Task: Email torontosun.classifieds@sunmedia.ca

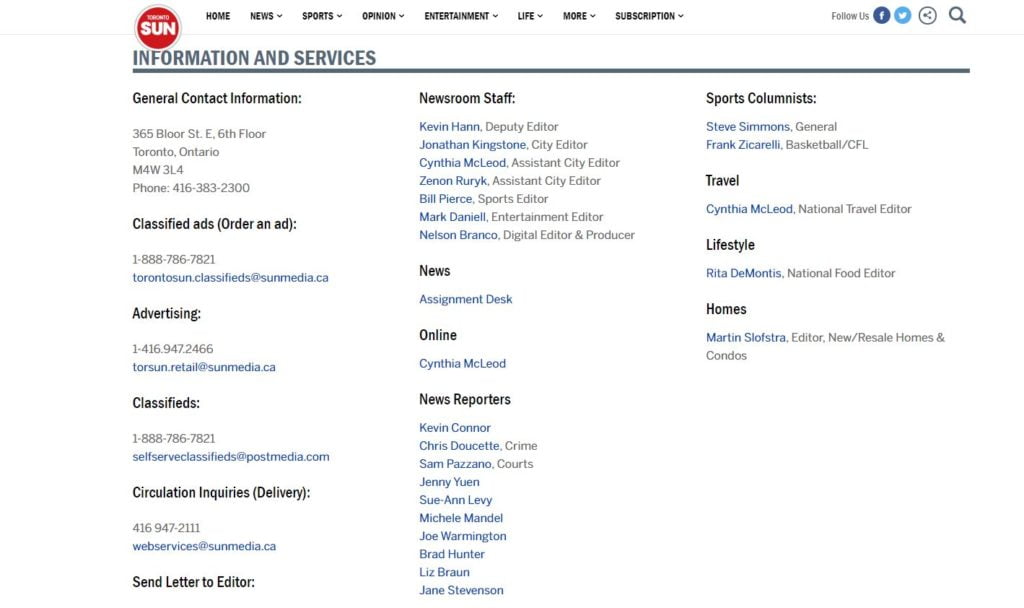Action: pyautogui.click(x=231, y=278)
